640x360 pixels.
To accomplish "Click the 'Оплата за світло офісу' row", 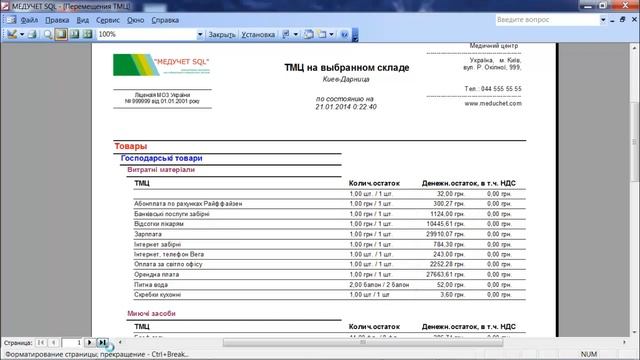I will (x=329, y=264).
